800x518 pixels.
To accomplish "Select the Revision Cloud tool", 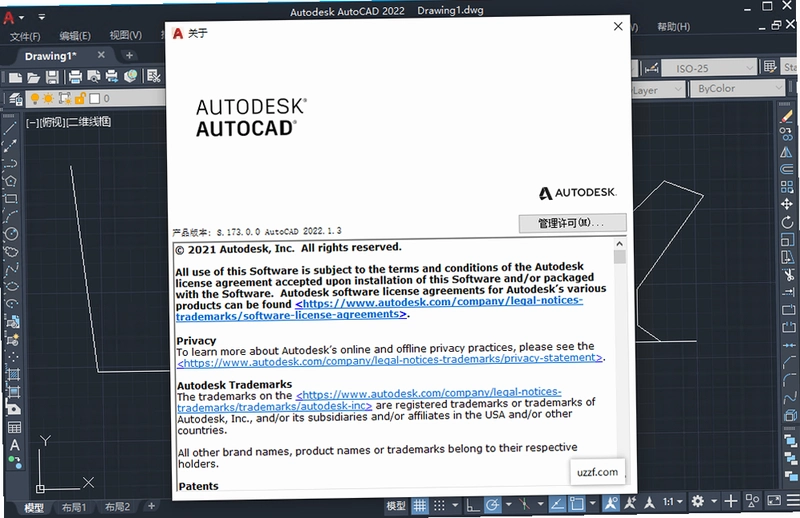I will coord(11,252).
